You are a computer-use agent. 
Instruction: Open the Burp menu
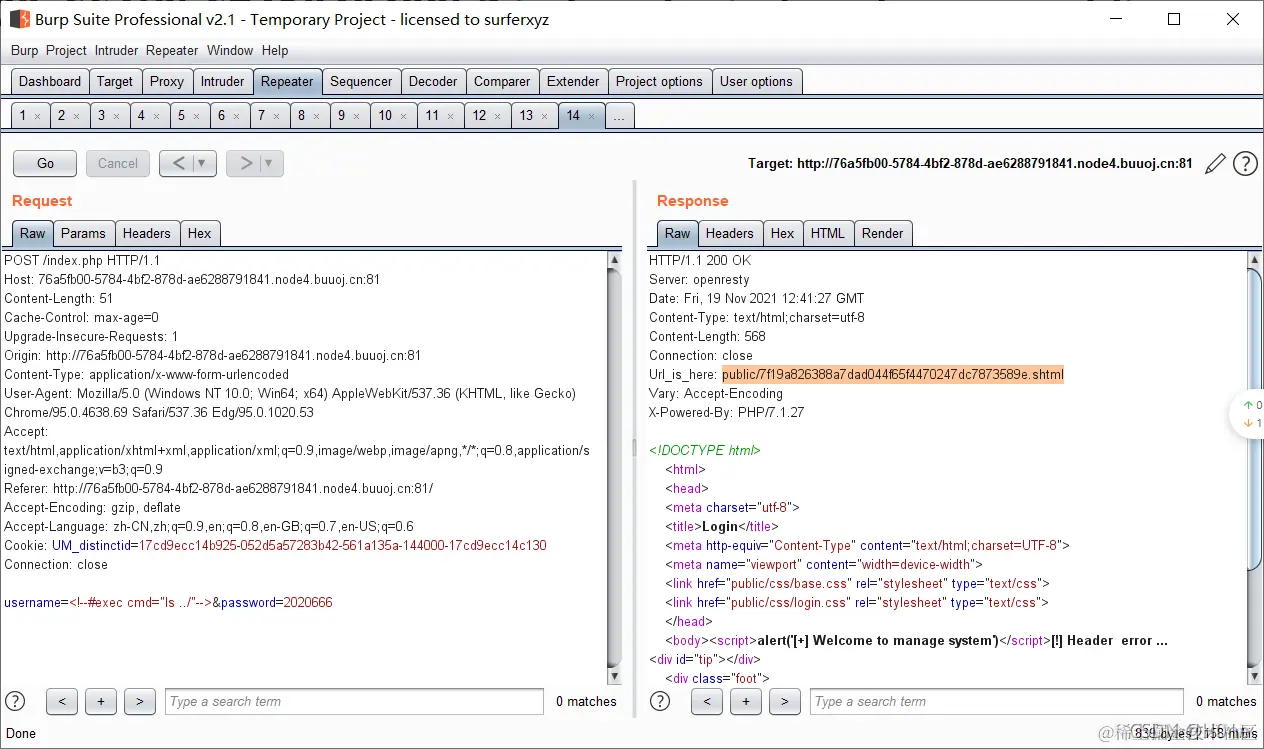25,50
